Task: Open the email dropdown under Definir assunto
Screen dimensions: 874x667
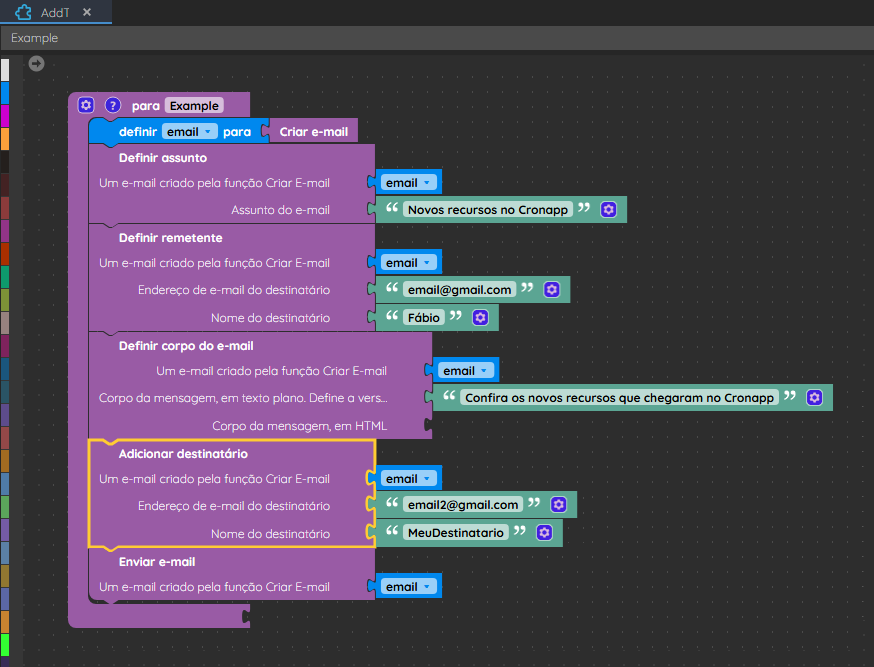Action: [409, 183]
